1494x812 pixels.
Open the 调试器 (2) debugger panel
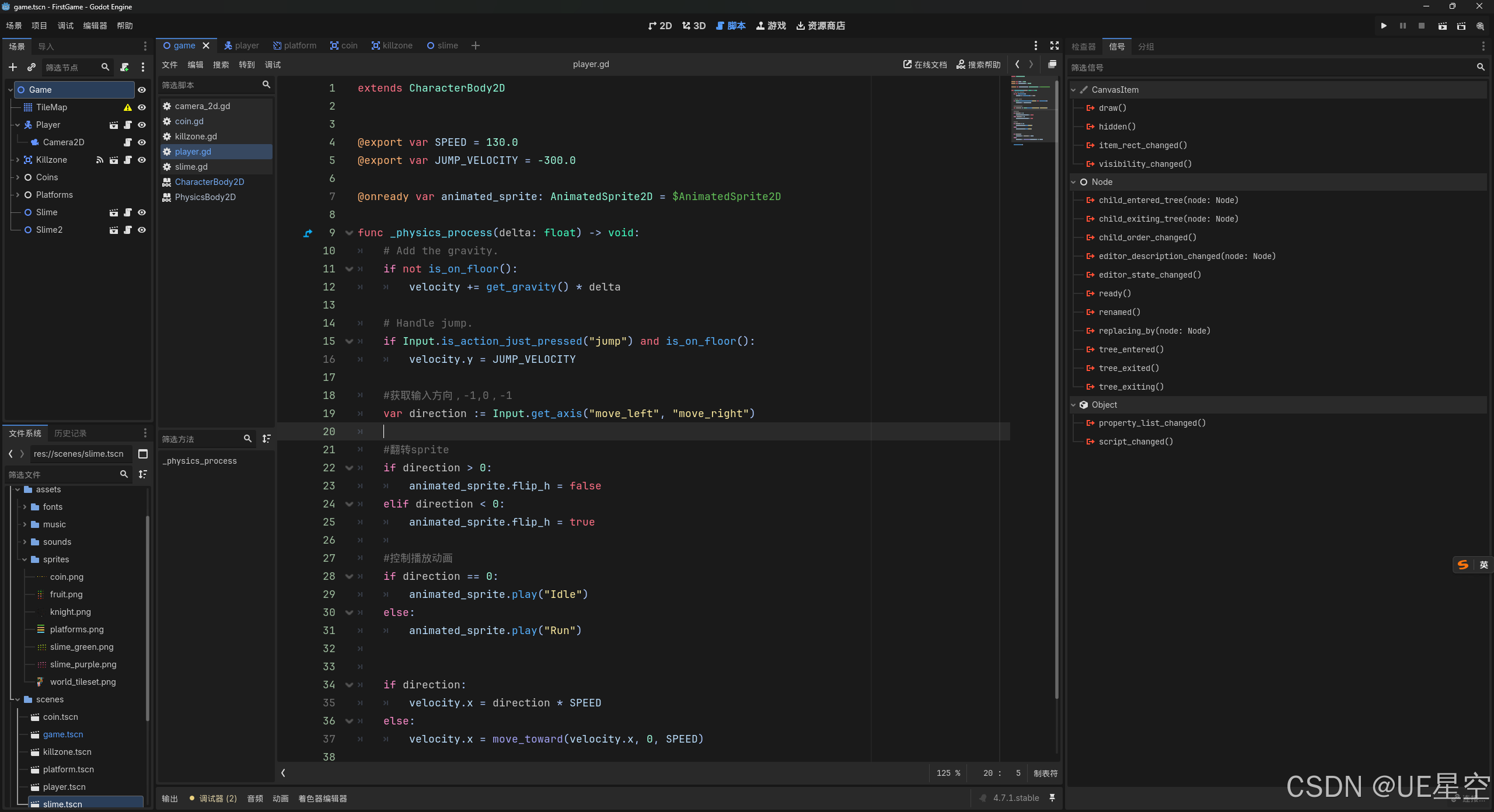pyautogui.click(x=213, y=798)
